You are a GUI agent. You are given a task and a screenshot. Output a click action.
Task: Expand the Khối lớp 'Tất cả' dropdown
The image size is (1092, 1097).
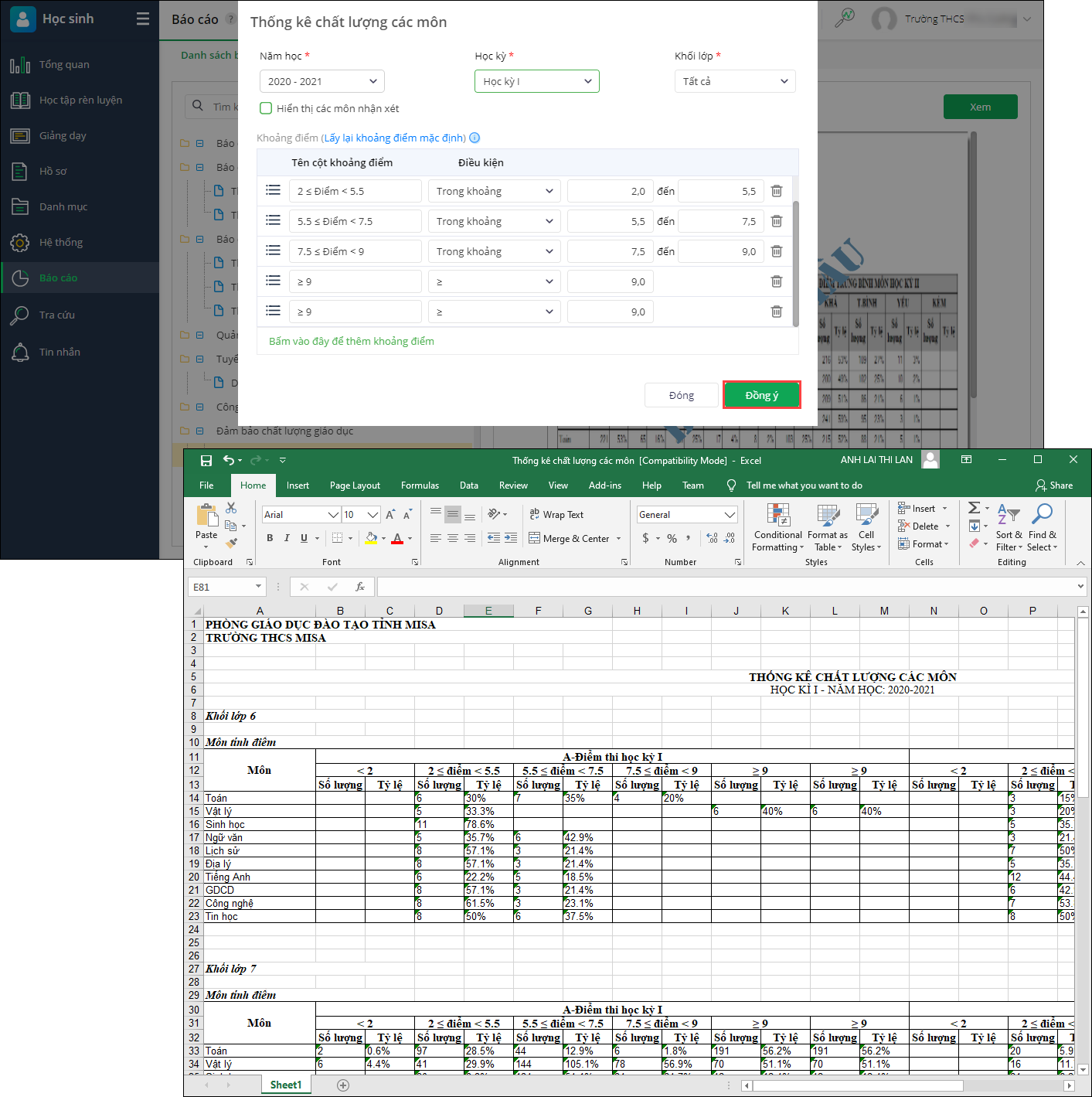pyautogui.click(x=734, y=81)
